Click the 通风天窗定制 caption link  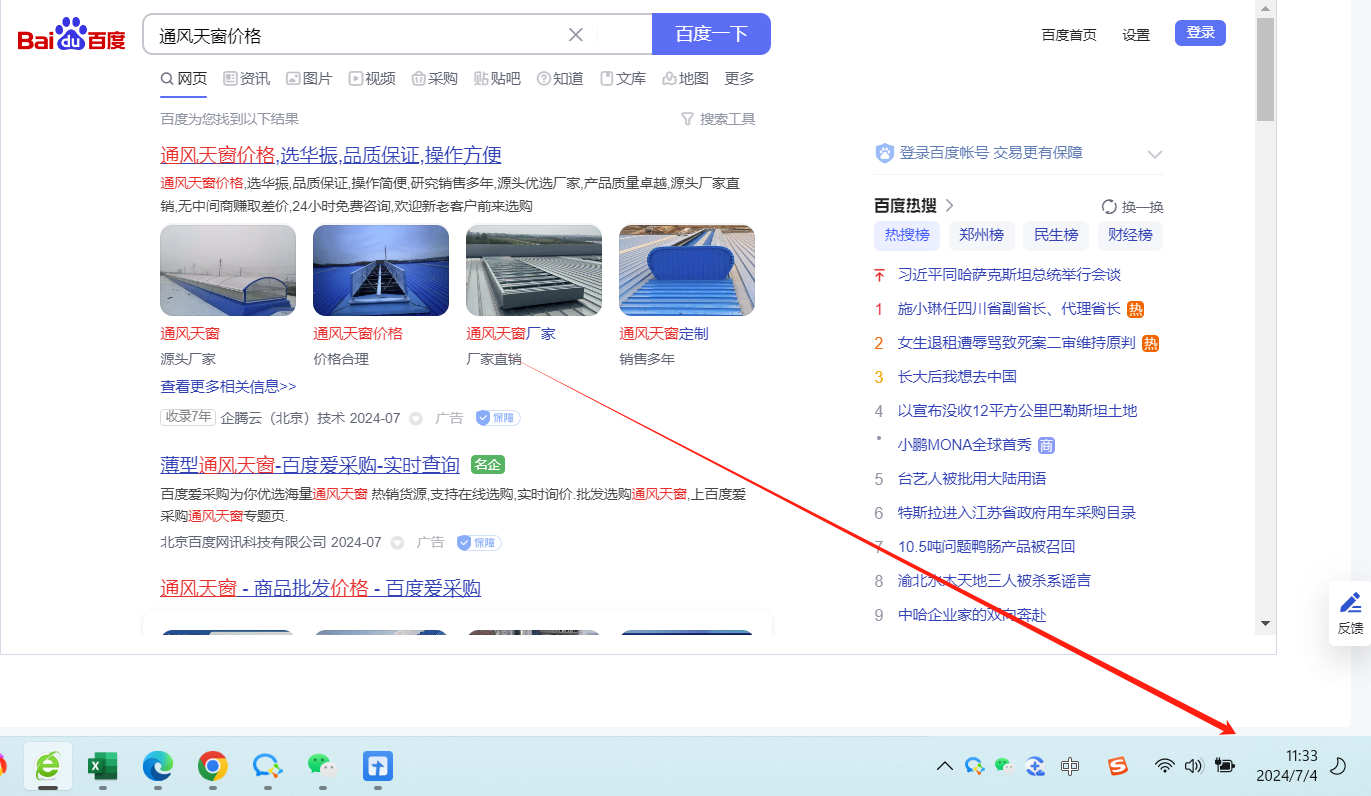coord(664,334)
